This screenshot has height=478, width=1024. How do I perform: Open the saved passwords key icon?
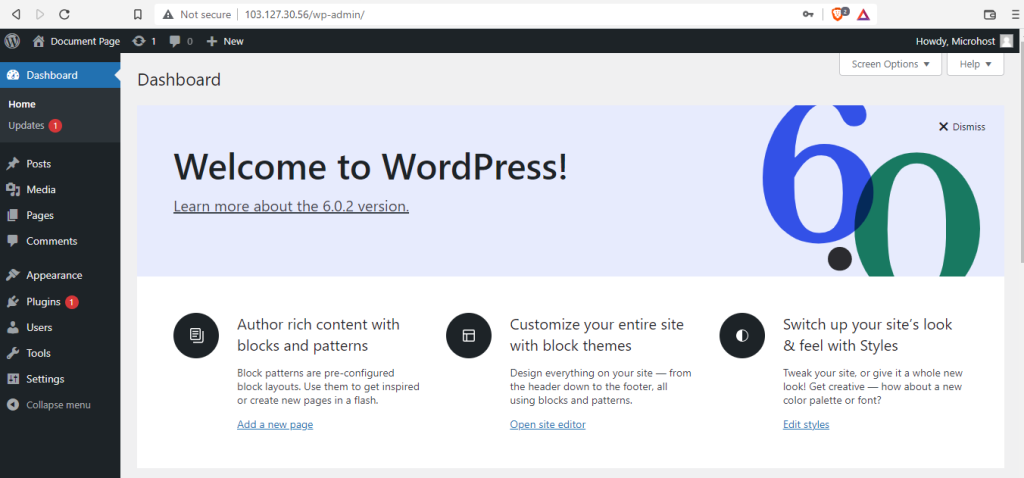click(808, 14)
